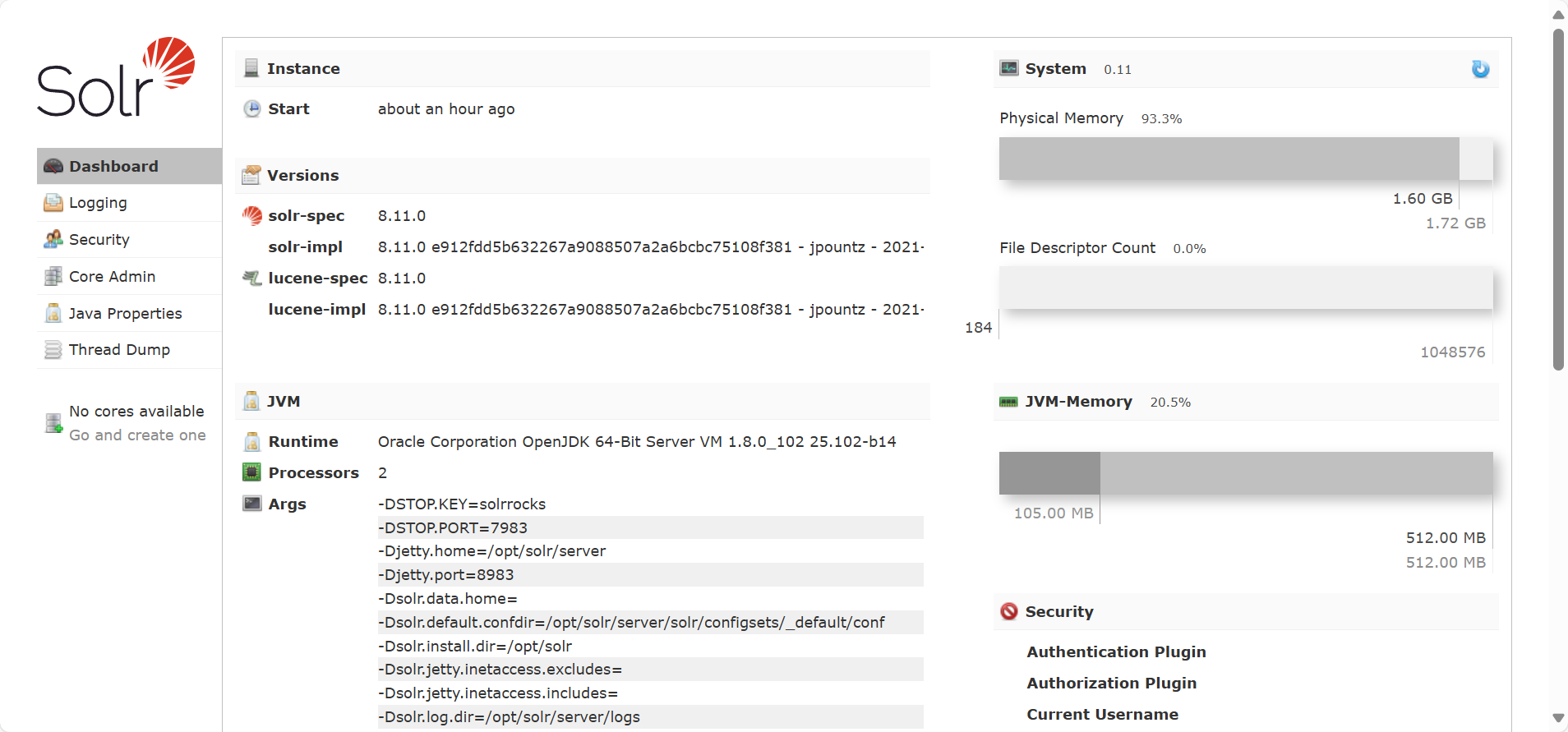
Task: Click the solr-spec Solr icon
Action: point(252,215)
